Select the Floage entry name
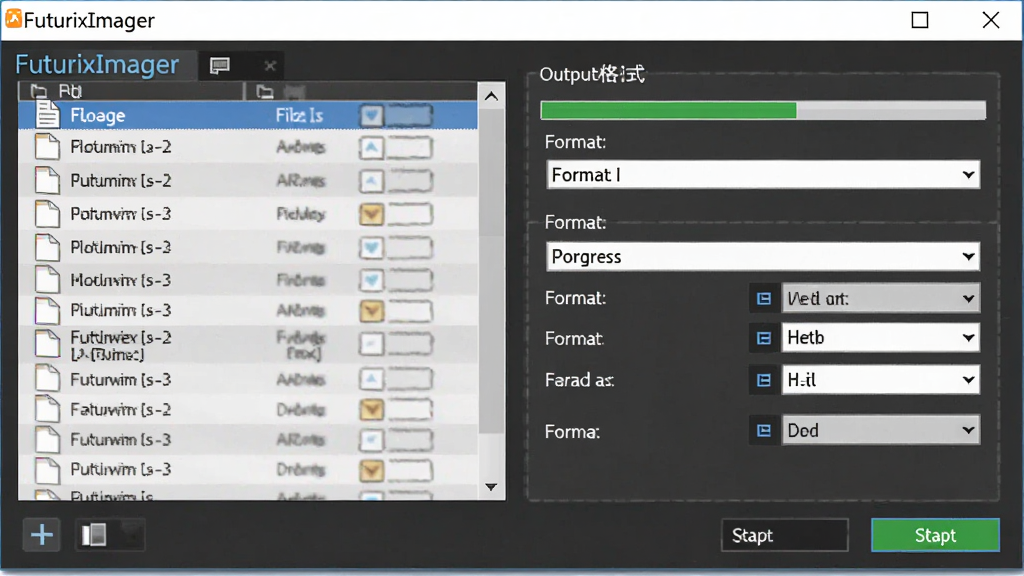Screen dimensions: 1024x576 tap(98, 116)
